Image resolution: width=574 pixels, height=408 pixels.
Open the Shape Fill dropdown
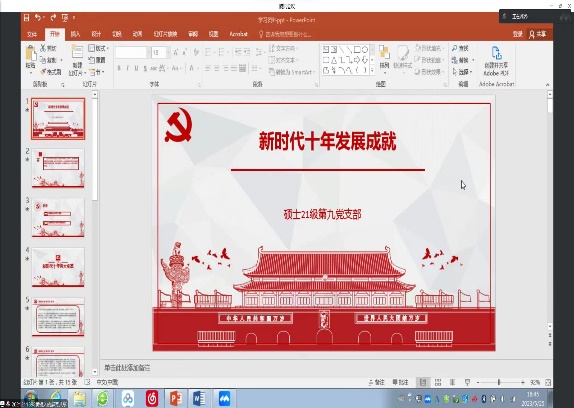pyautogui.click(x=429, y=48)
